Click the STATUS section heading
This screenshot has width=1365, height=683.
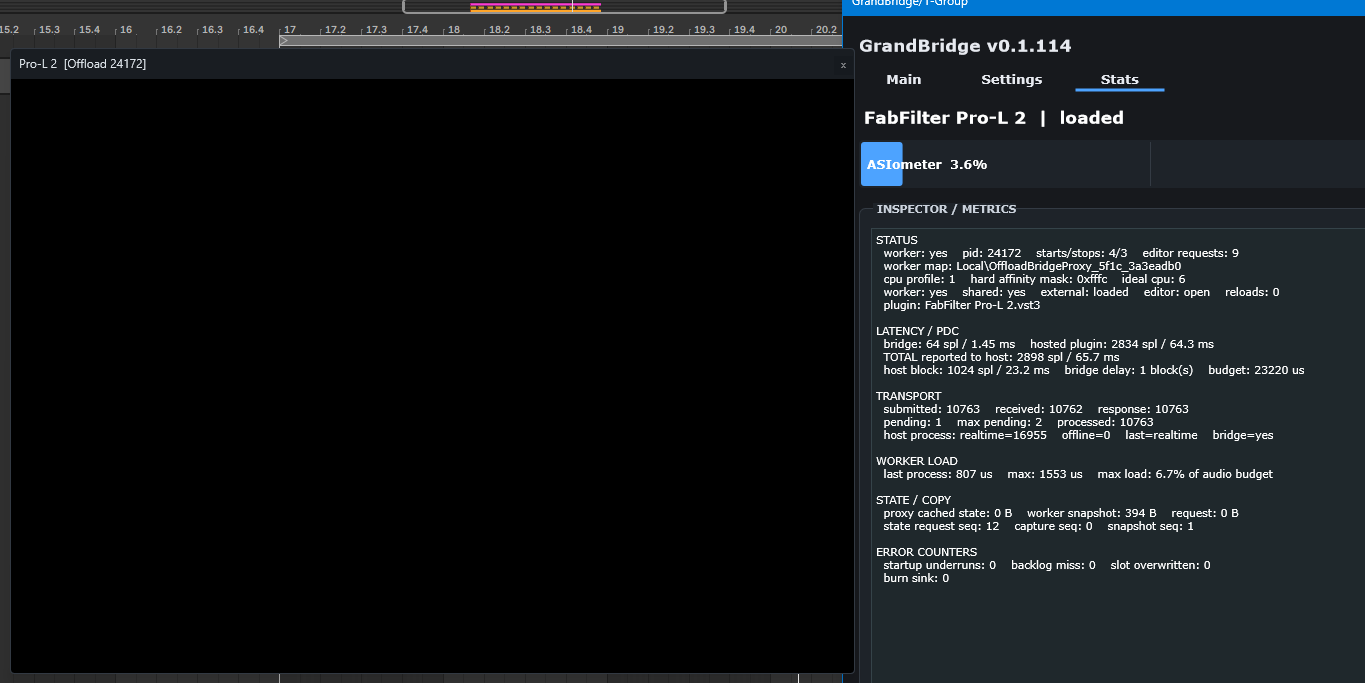coord(896,240)
